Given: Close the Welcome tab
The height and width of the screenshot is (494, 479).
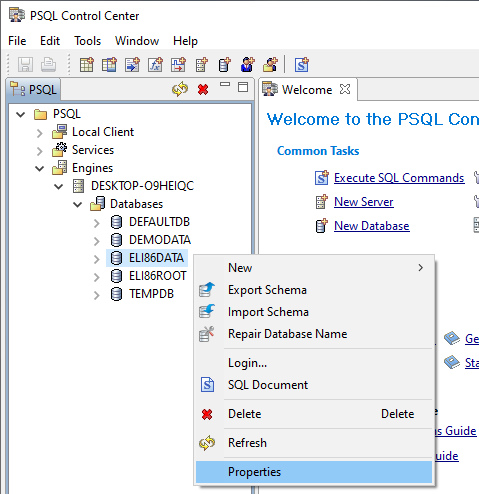Looking at the screenshot, I should (x=345, y=89).
